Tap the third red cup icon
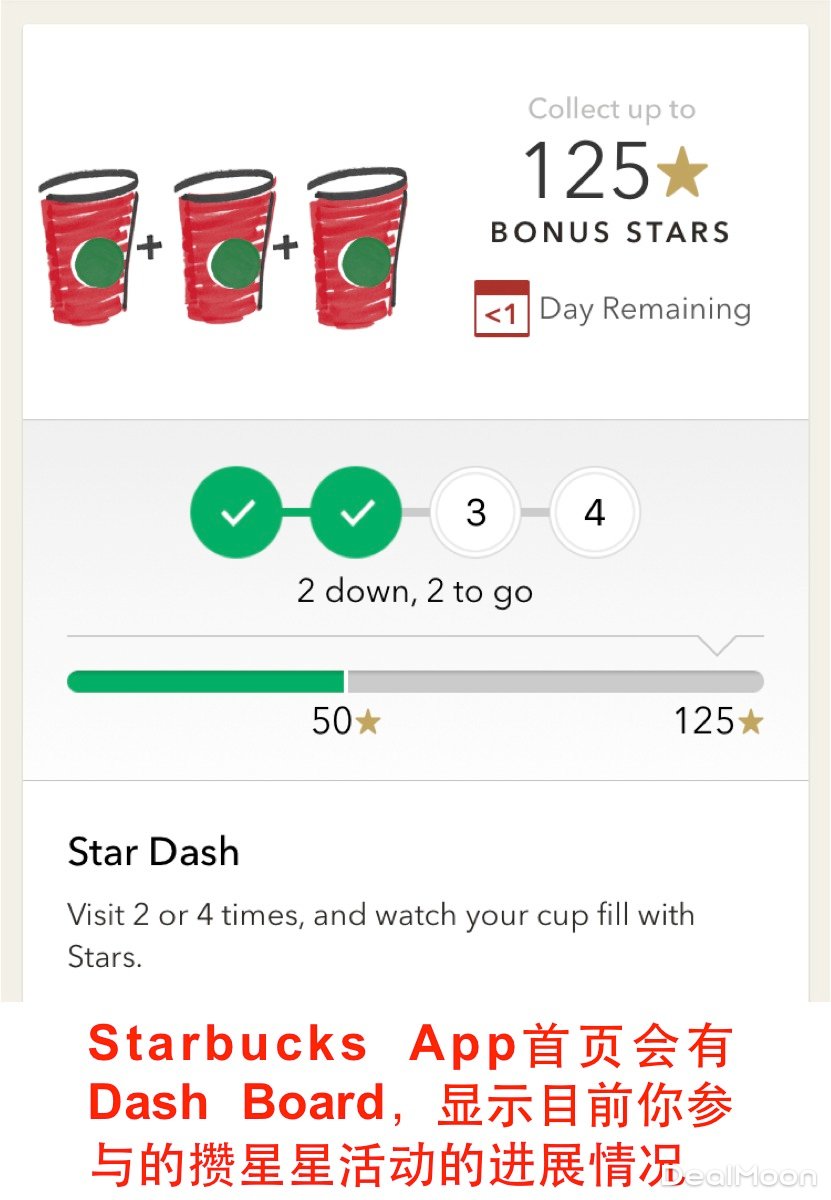The height and width of the screenshot is (1200, 831). click(358, 248)
